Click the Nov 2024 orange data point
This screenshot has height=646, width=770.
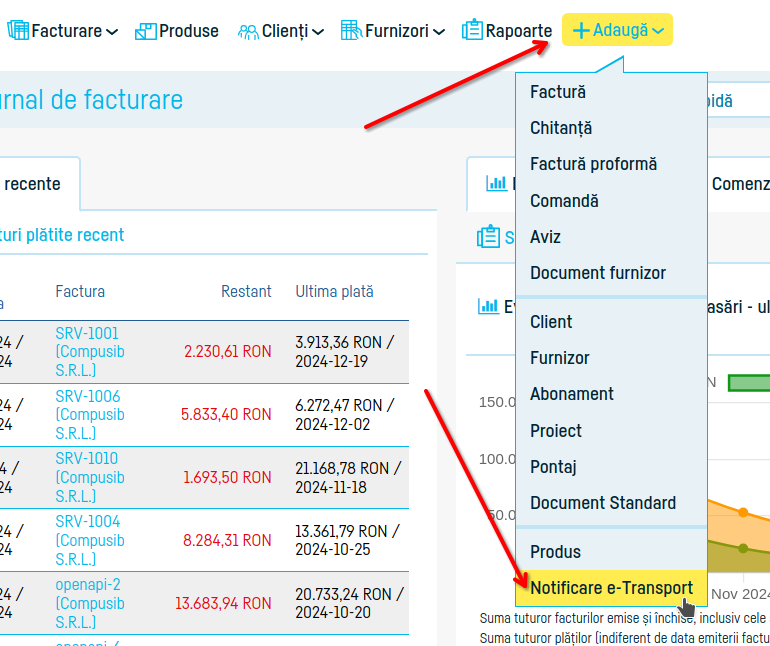(742, 512)
